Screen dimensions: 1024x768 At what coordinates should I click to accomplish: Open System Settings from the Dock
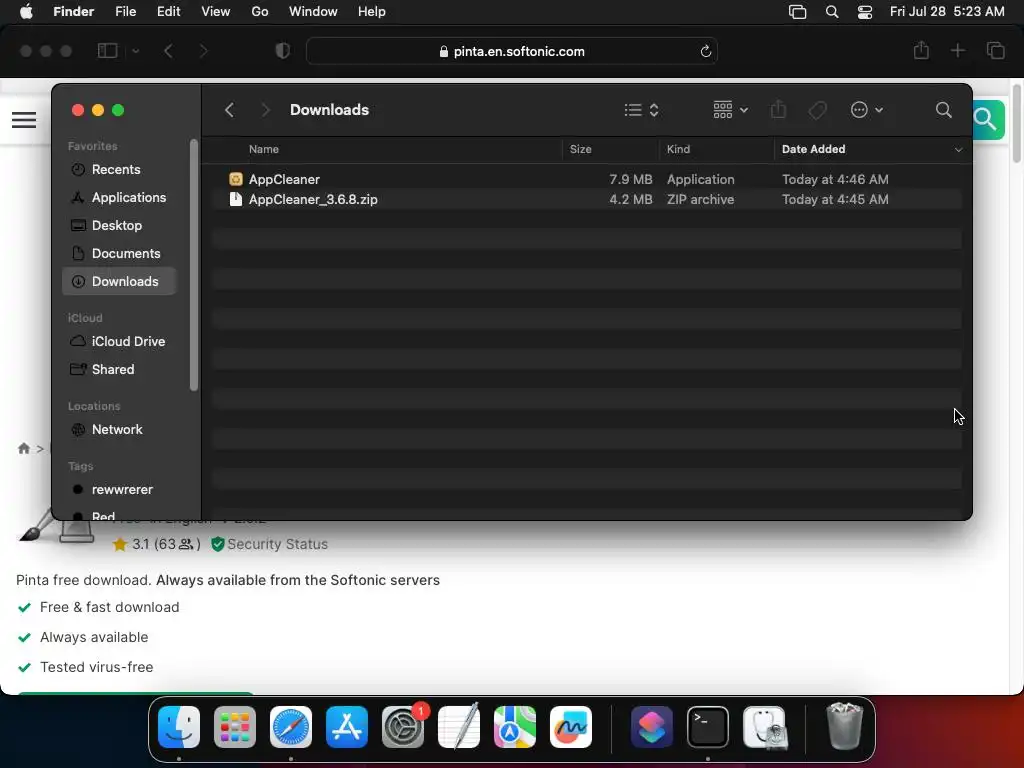coord(403,727)
